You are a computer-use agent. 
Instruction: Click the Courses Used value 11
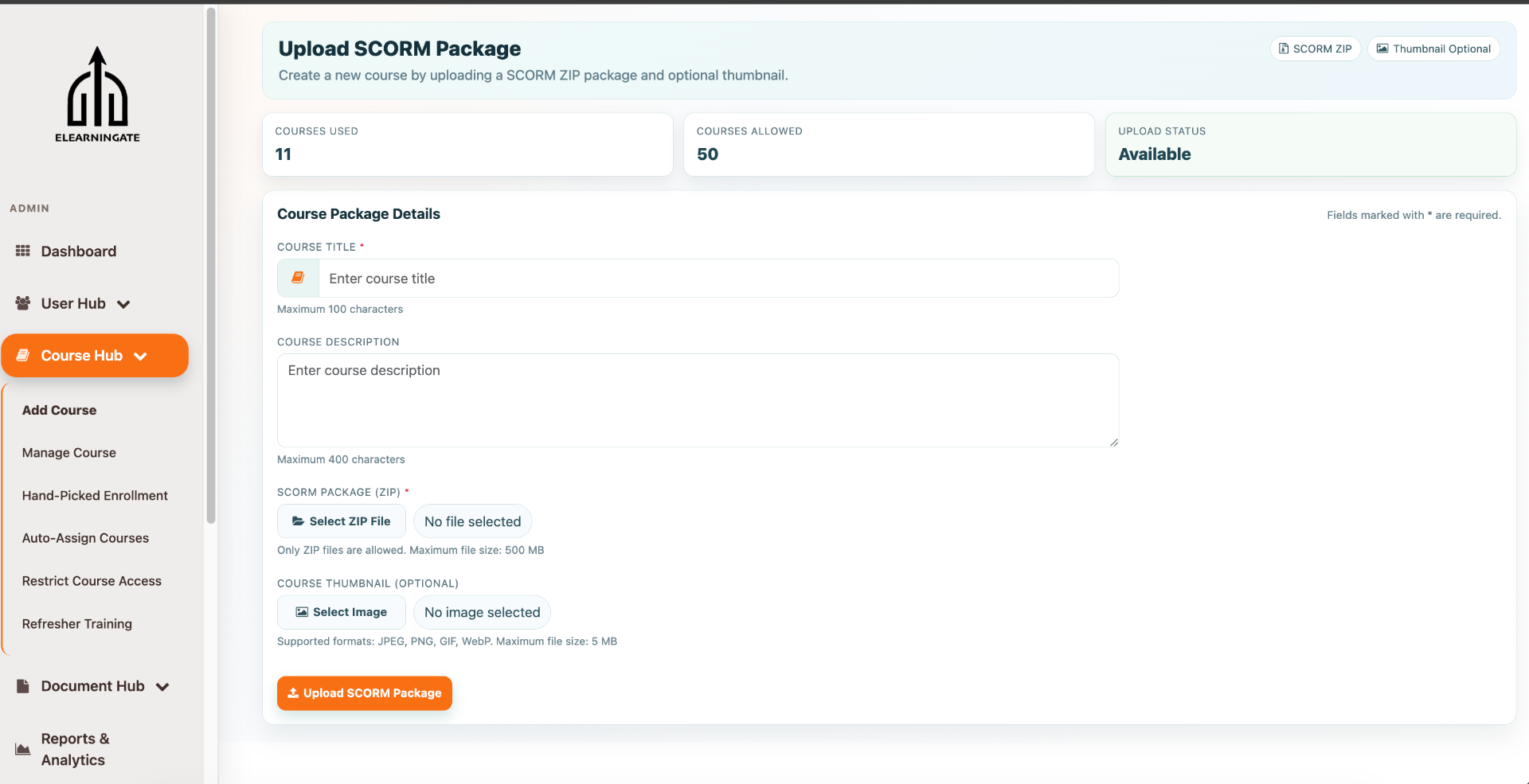coord(284,154)
